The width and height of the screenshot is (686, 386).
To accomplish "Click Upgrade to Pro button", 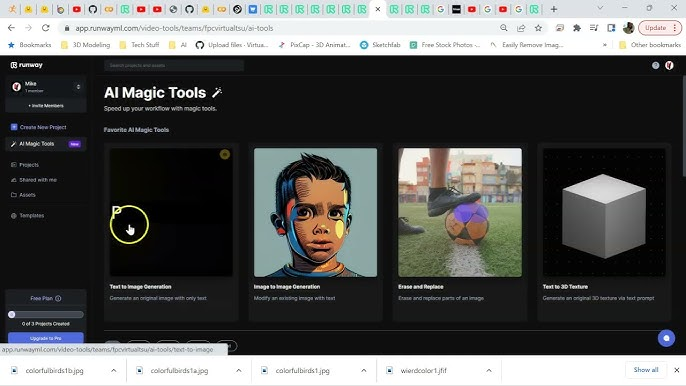I will 46,338.
